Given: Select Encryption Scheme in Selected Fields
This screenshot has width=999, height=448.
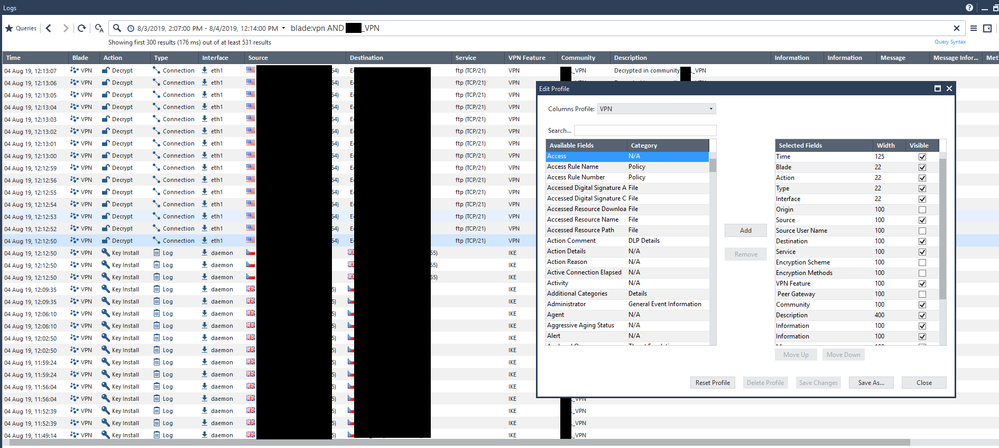Looking at the screenshot, I should pos(857,263).
